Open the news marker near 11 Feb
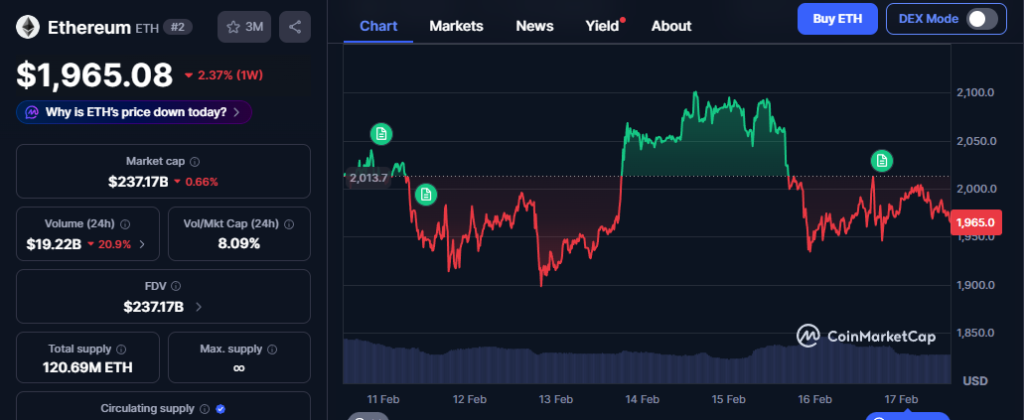Image resolution: width=1024 pixels, height=420 pixels. 380,133
